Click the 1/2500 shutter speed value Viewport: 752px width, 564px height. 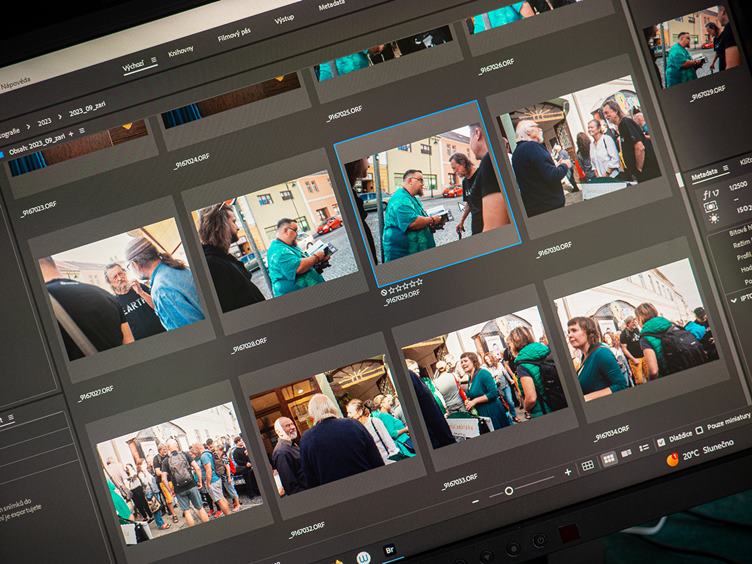click(738, 185)
